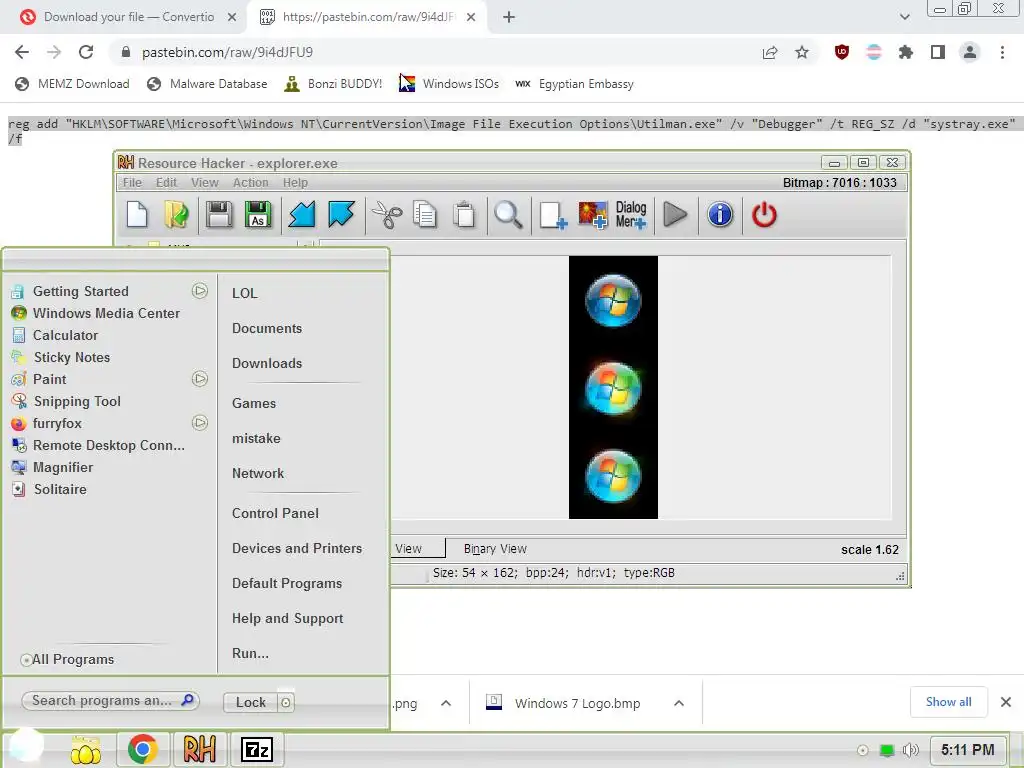The width and height of the screenshot is (1024, 768).
Task: Open the Edit menu in Resource Hacker
Action: 166,183
